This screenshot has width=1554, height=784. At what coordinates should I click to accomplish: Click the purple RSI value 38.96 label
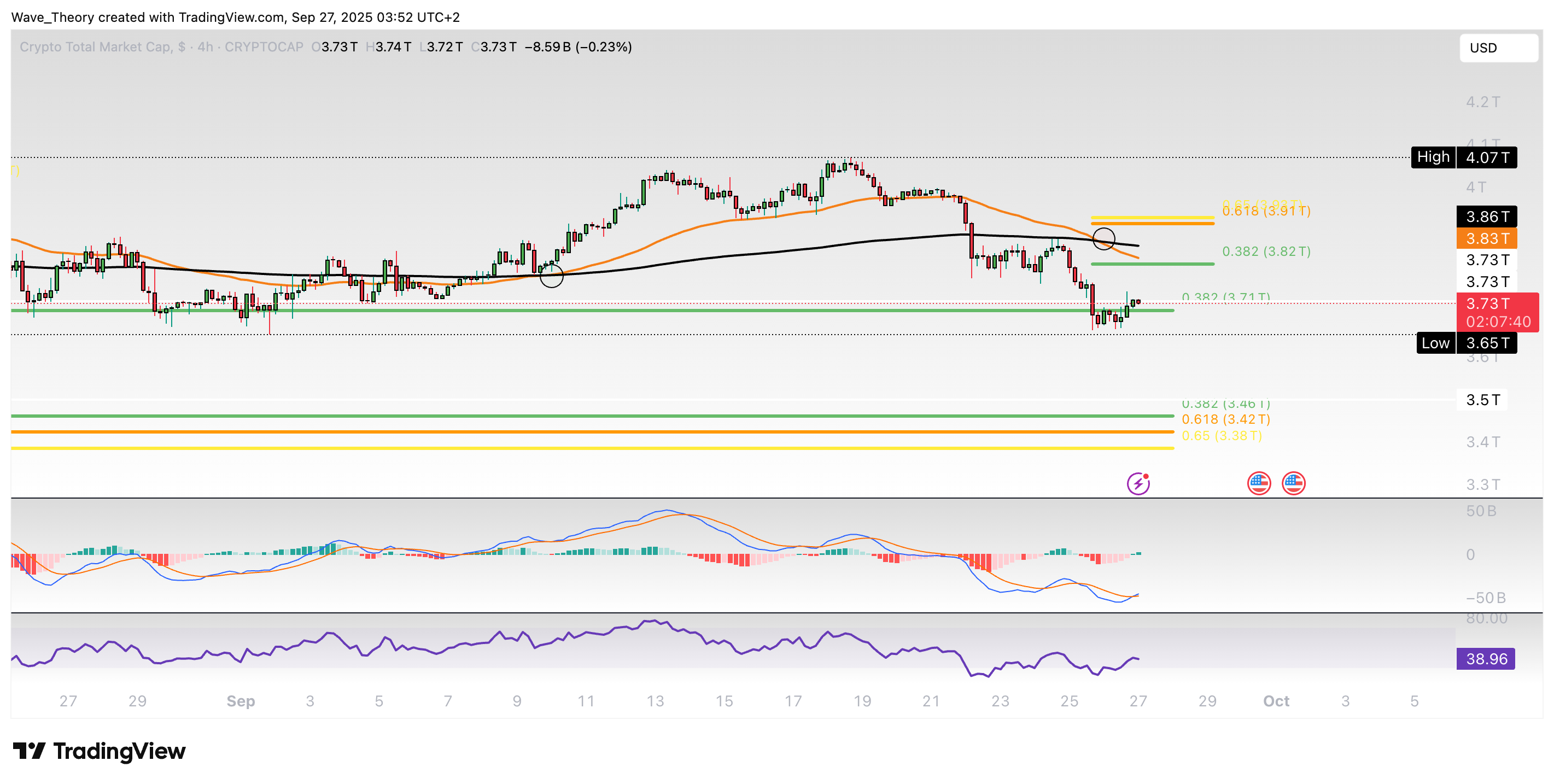coord(1486,659)
